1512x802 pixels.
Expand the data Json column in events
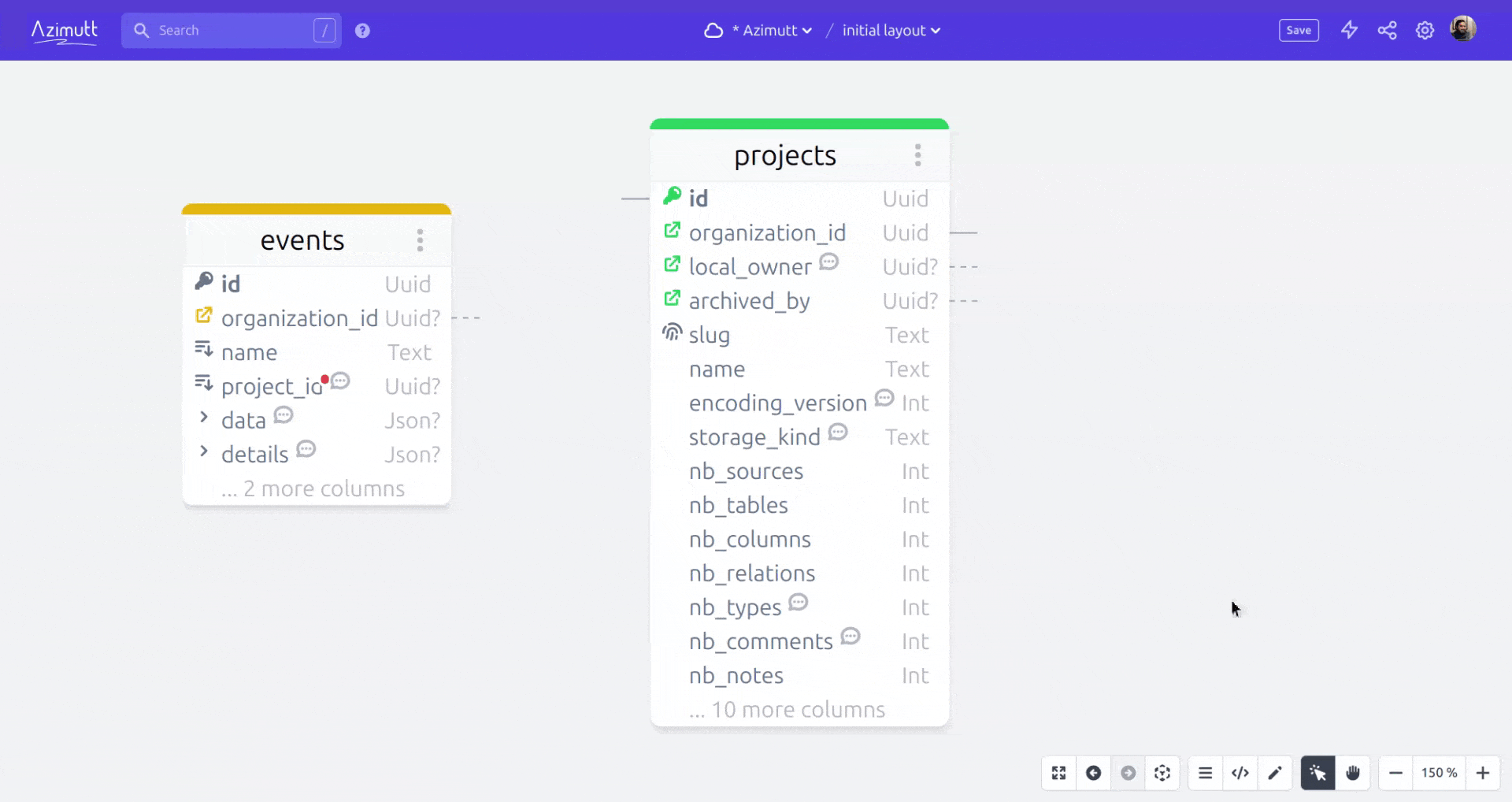[x=204, y=418]
